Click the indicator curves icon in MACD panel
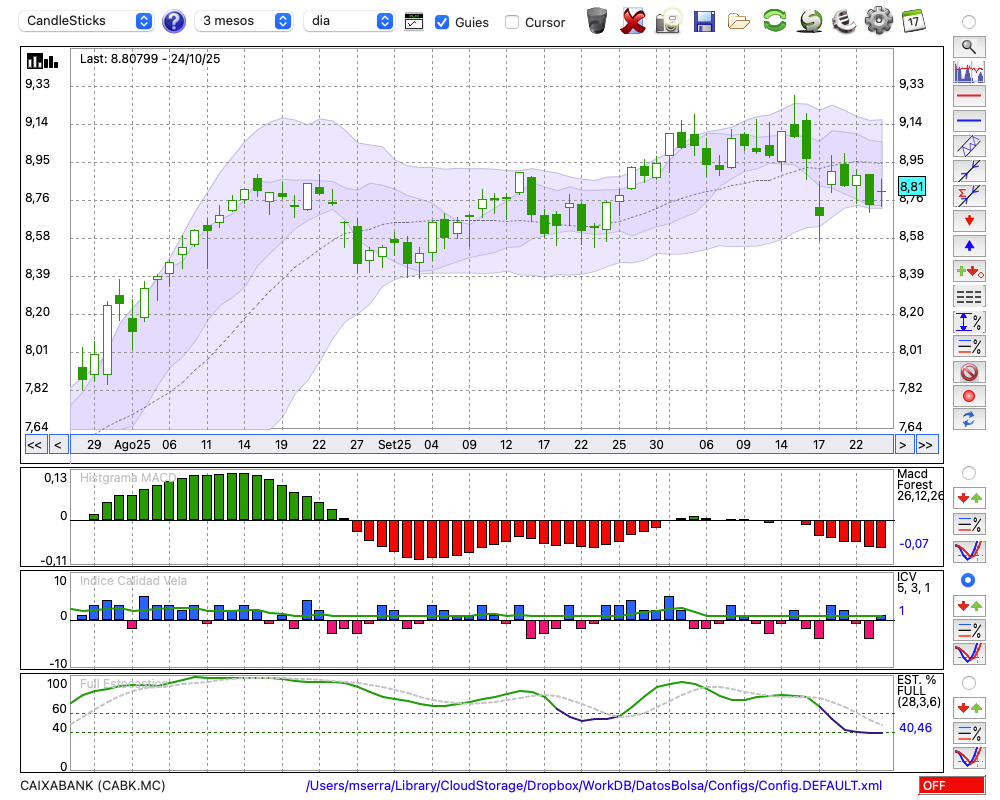 pos(969,551)
